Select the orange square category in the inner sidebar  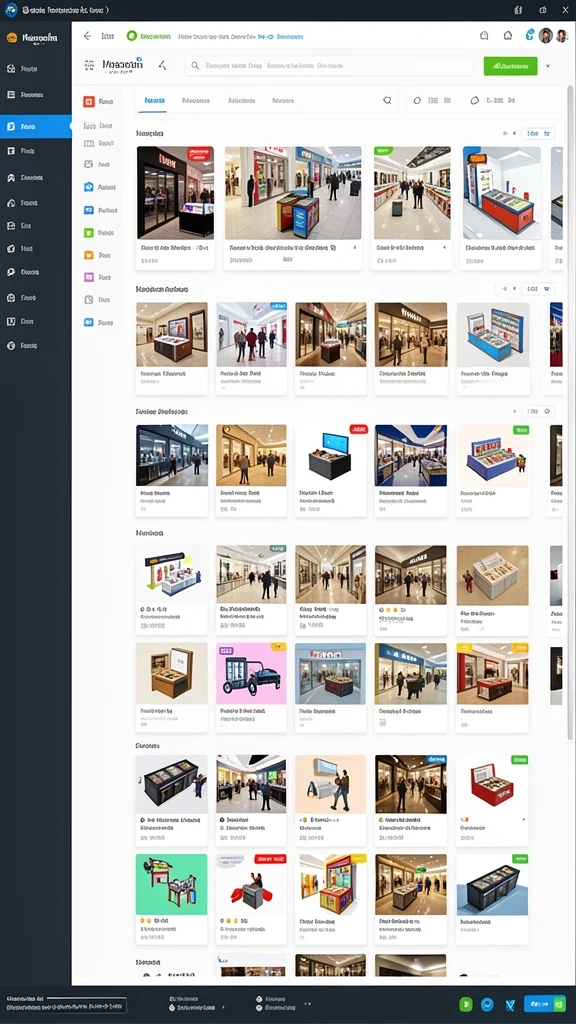(x=89, y=255)
